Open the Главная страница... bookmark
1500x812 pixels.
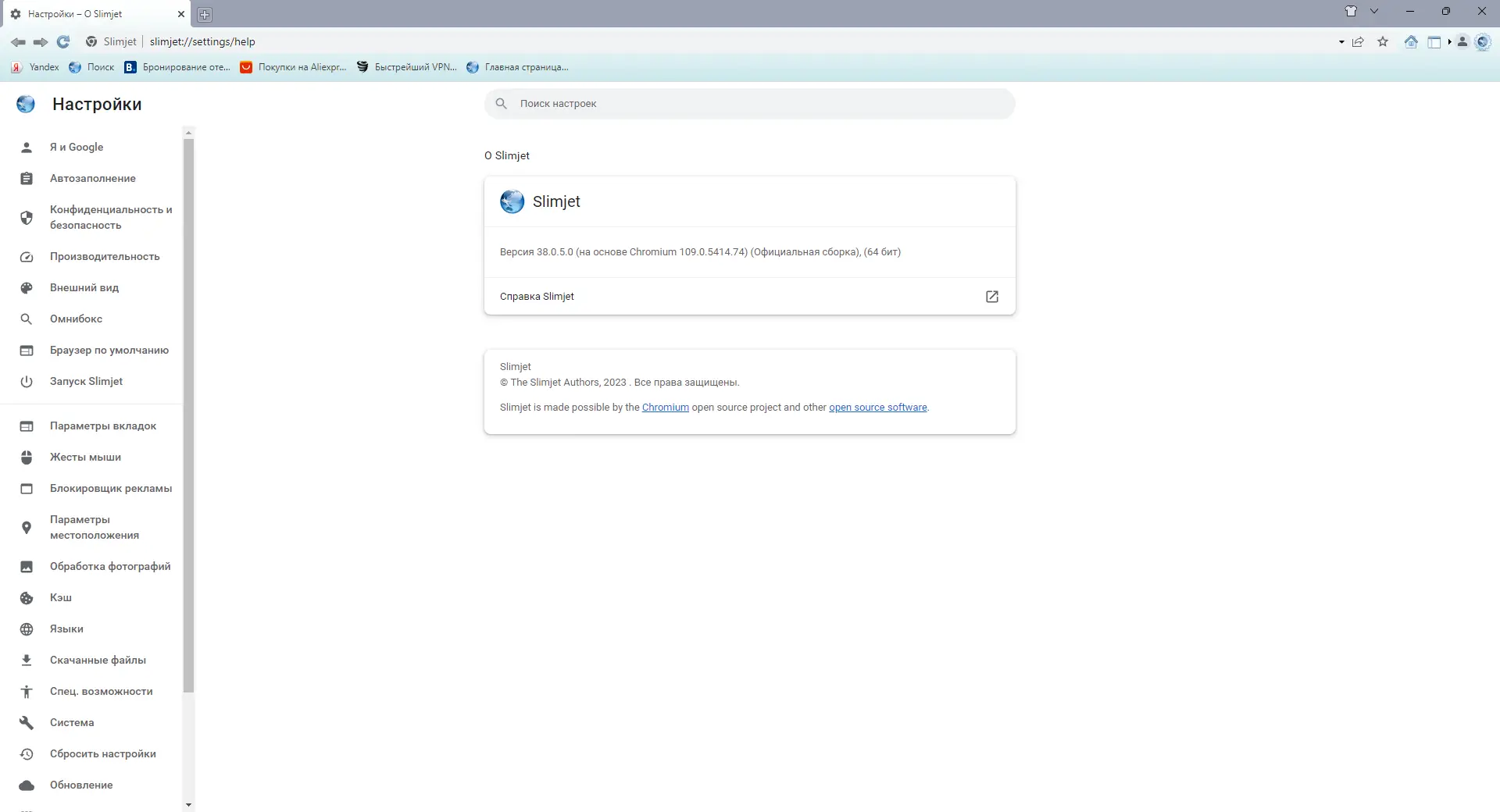(x=517, y=67)
